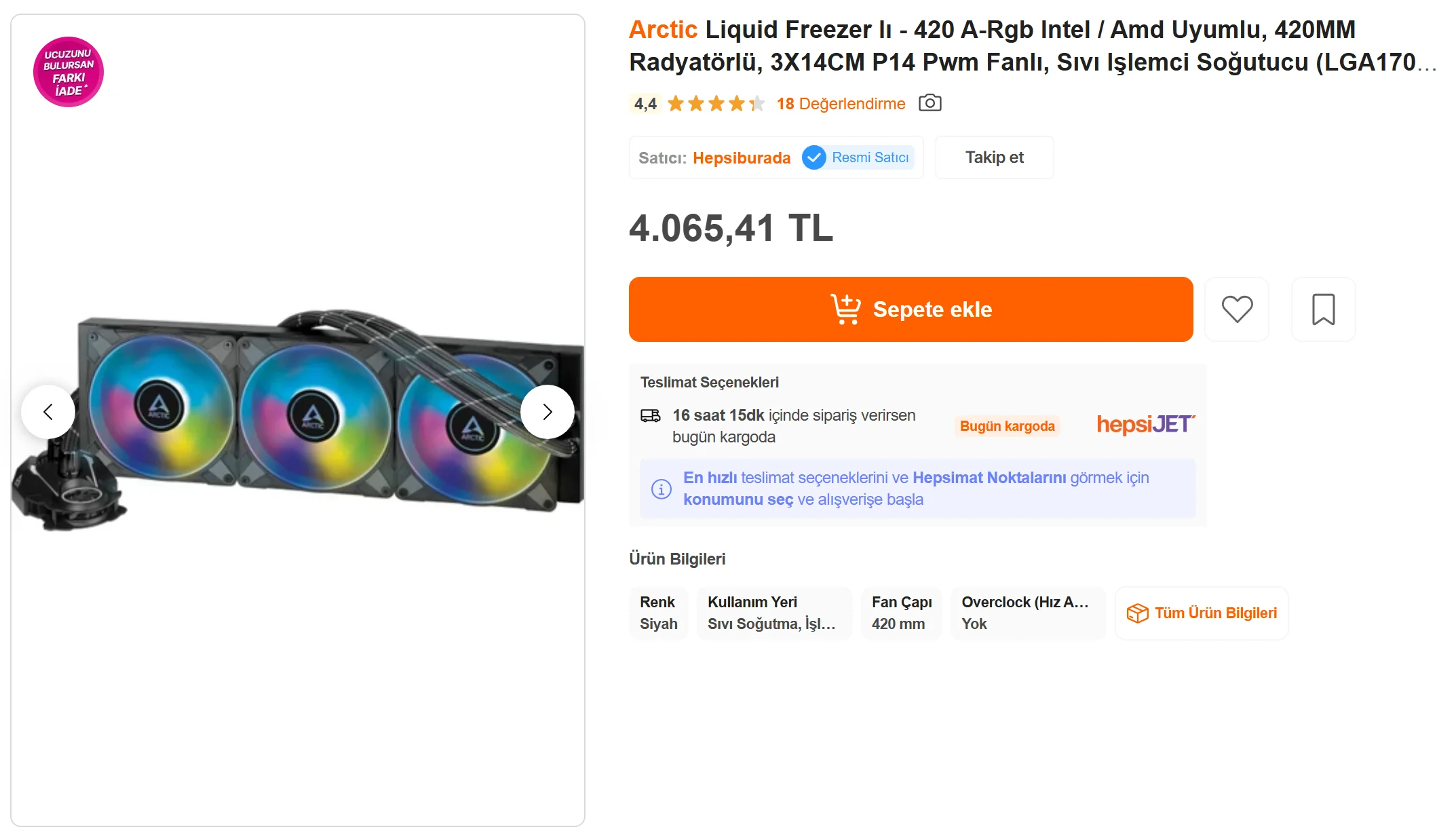Click the delivery truck icon

click(650, 416)
